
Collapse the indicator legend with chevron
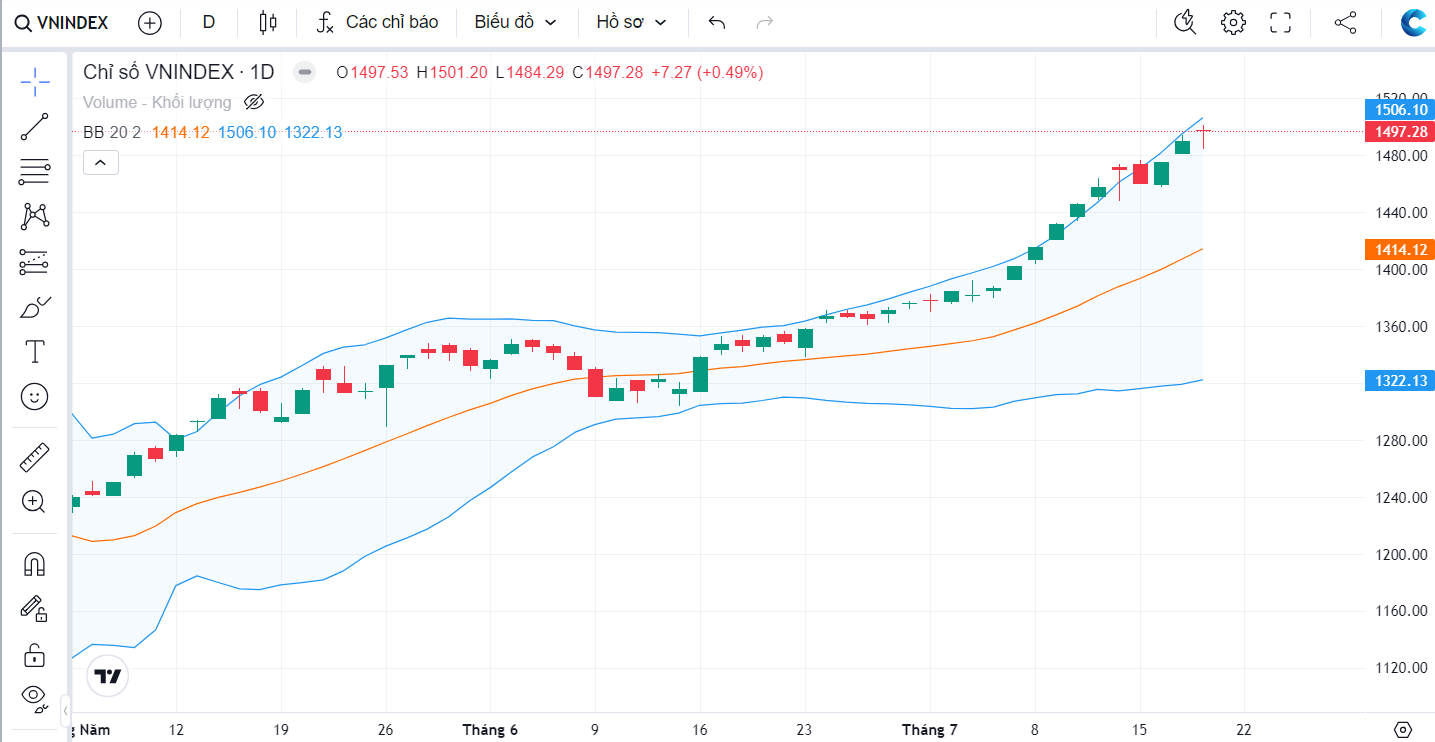point(101,162)
